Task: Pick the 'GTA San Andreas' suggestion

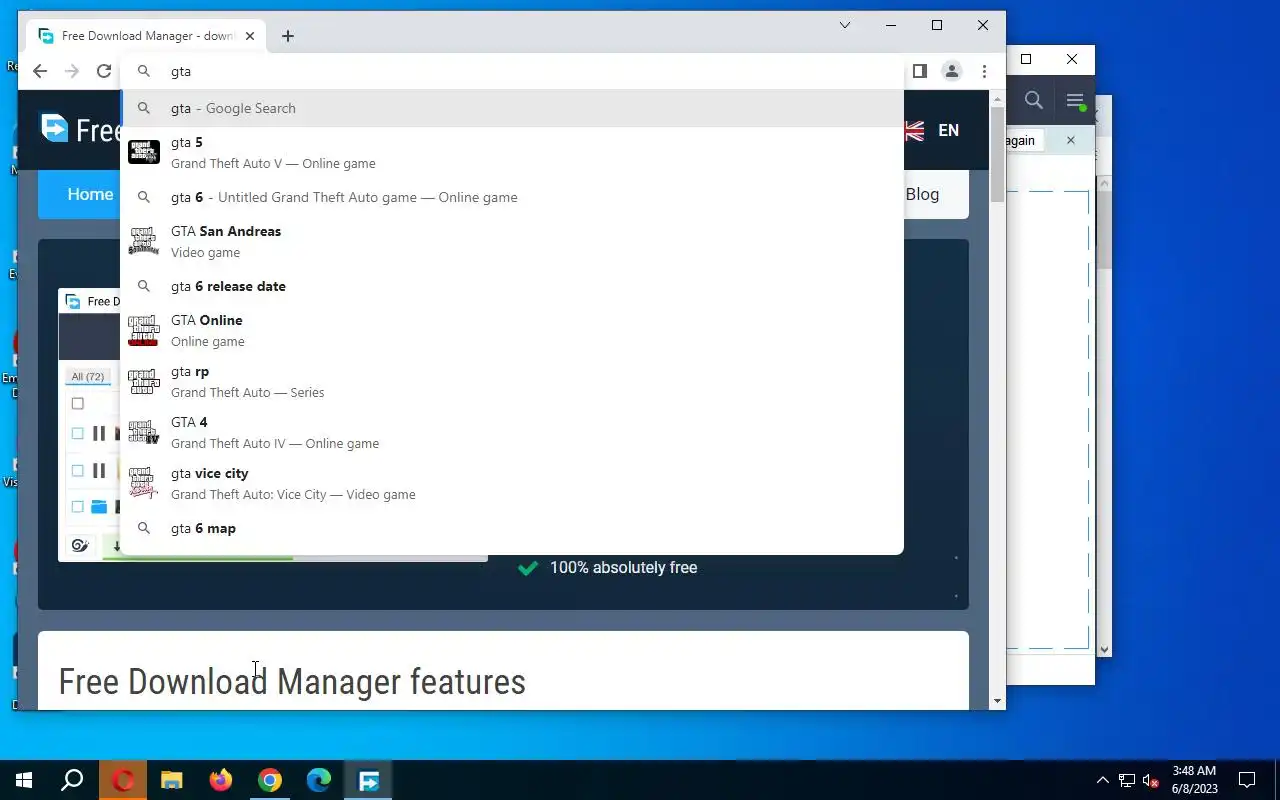Action: (512, 241)
